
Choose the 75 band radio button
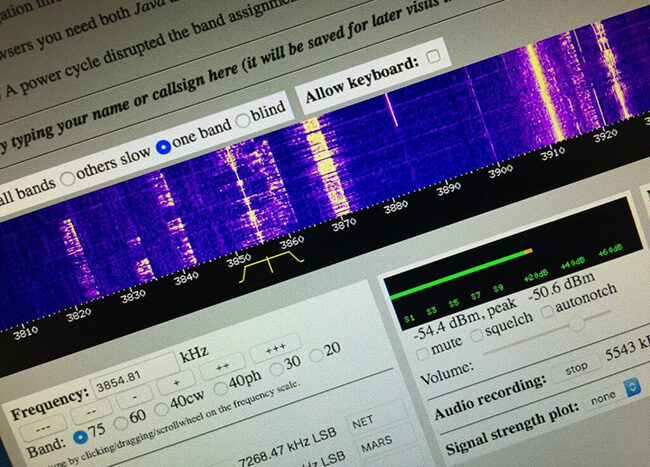[x=80, y=437]
